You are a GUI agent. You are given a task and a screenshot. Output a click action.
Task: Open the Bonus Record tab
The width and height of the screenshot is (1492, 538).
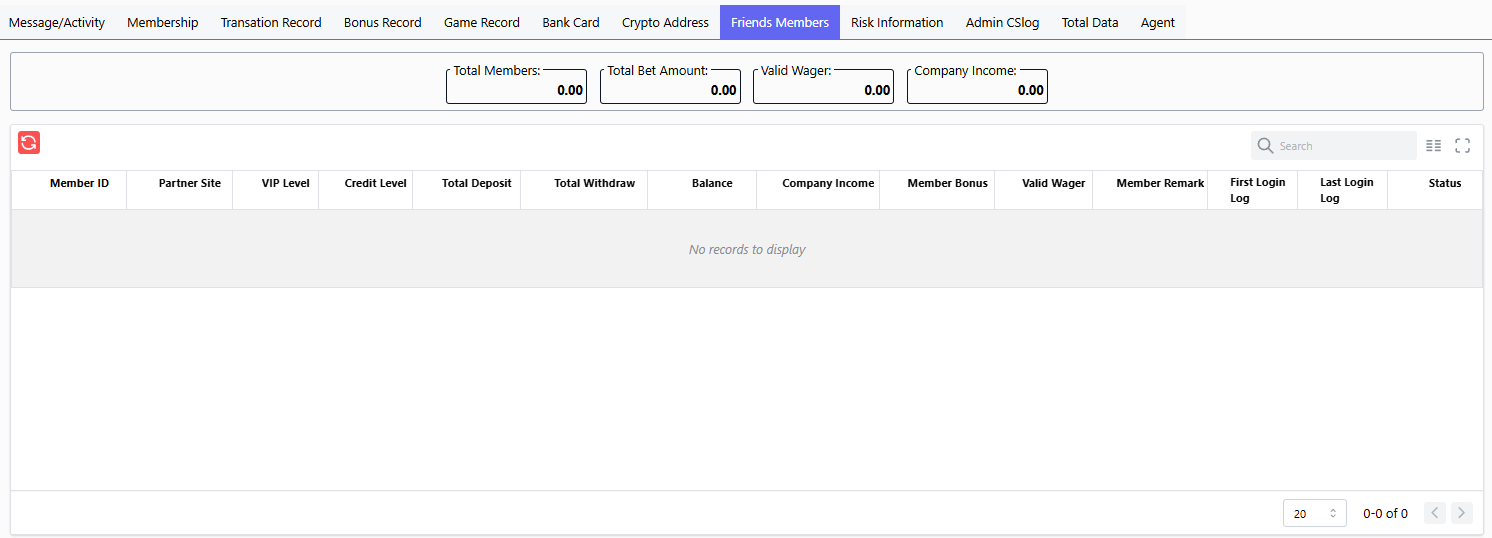point(383,22)
